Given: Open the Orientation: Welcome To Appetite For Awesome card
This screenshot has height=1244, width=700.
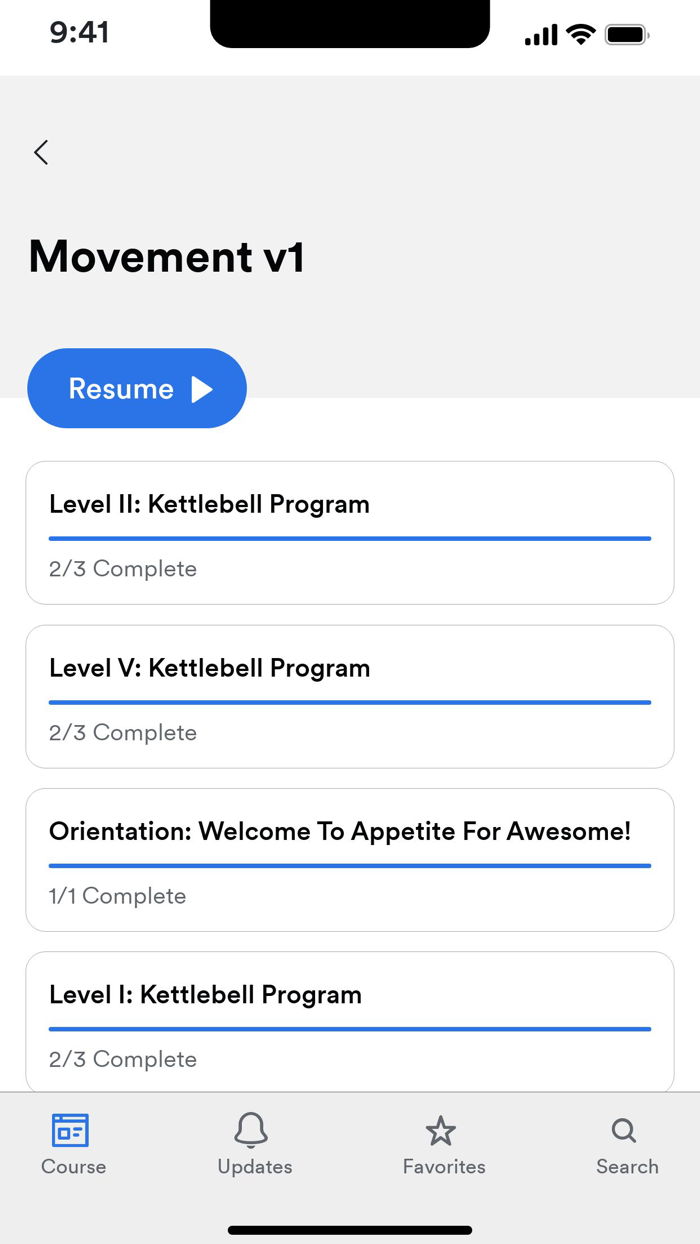Looking at the screenshot, I should coord(350,859).
